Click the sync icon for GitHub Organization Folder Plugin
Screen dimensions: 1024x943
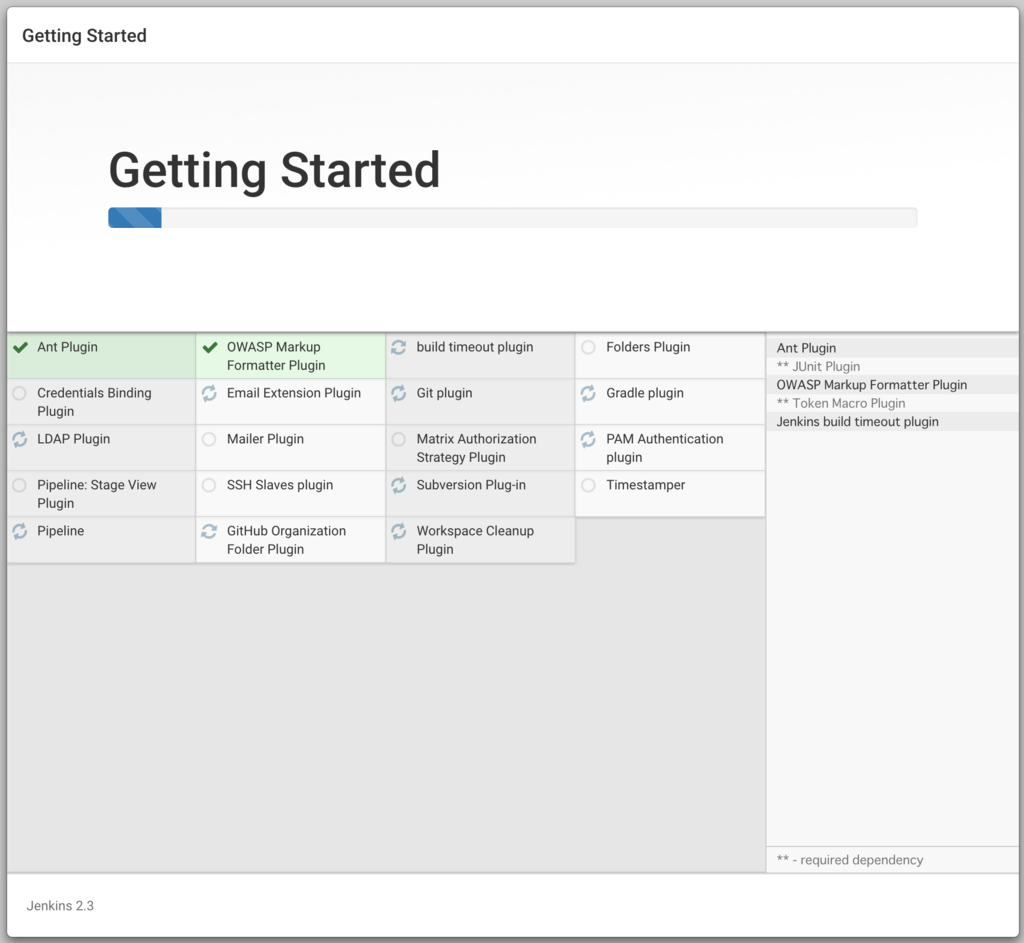pos(209,532)
